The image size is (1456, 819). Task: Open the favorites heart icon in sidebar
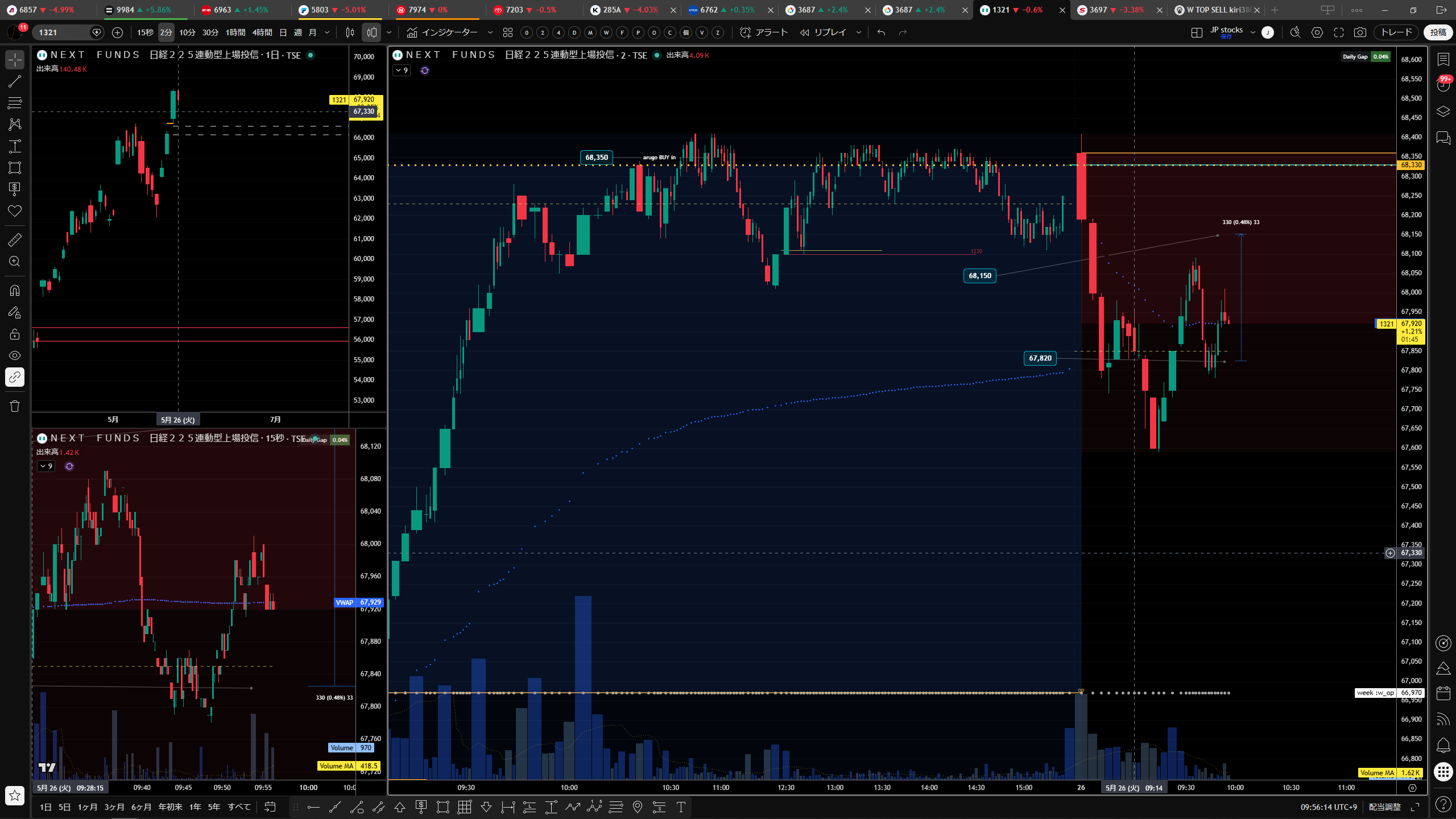15,211
